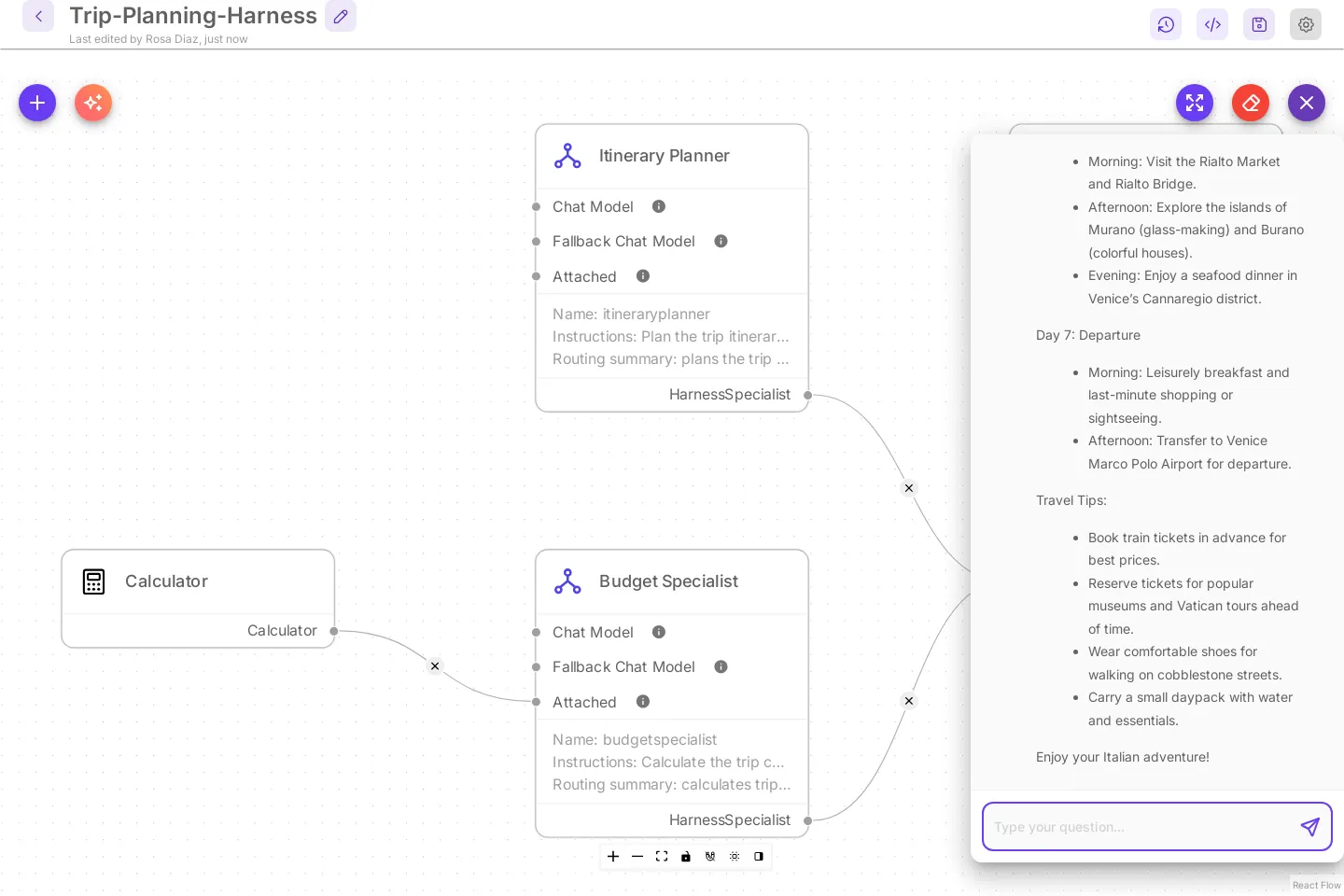Delete the Itinerary Planner output edge
The width and height of the screenshot is (1344, 896).
pyautogui.click(x=909, y=488)
